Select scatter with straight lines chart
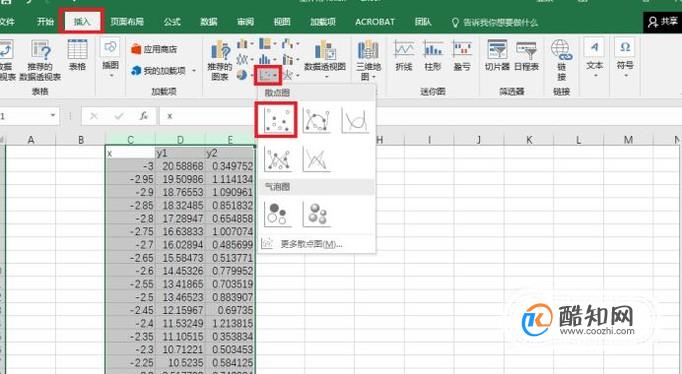Screen dimensions: 682x374 click(316, 158)
